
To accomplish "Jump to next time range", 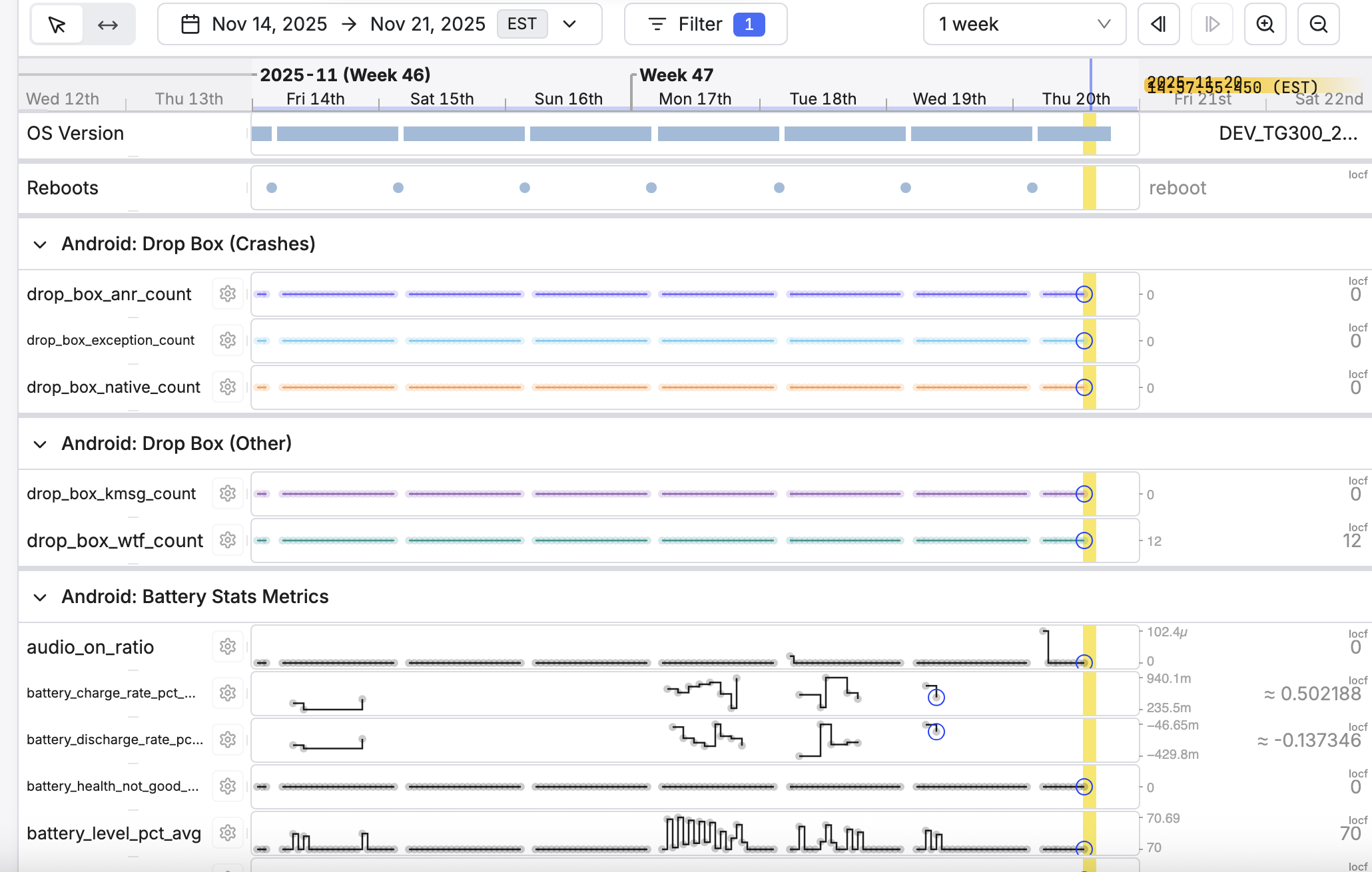I will click(1211, 25).
